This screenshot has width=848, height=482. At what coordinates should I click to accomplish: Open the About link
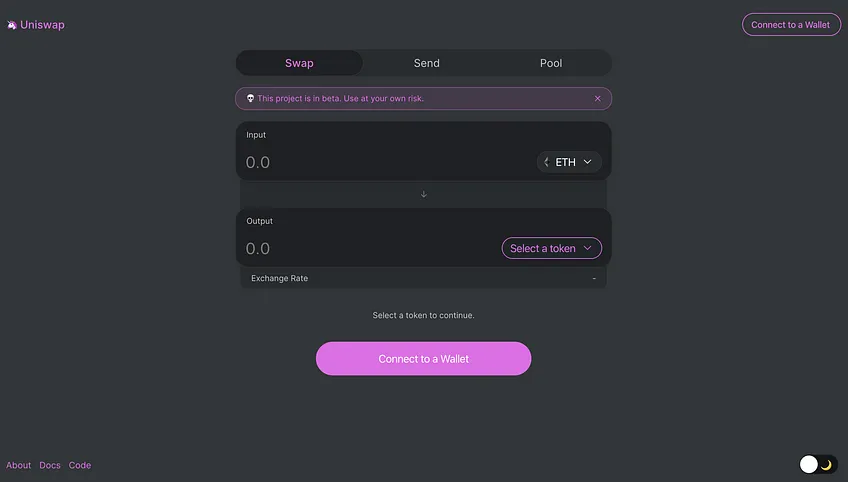[x=18, y=465]
